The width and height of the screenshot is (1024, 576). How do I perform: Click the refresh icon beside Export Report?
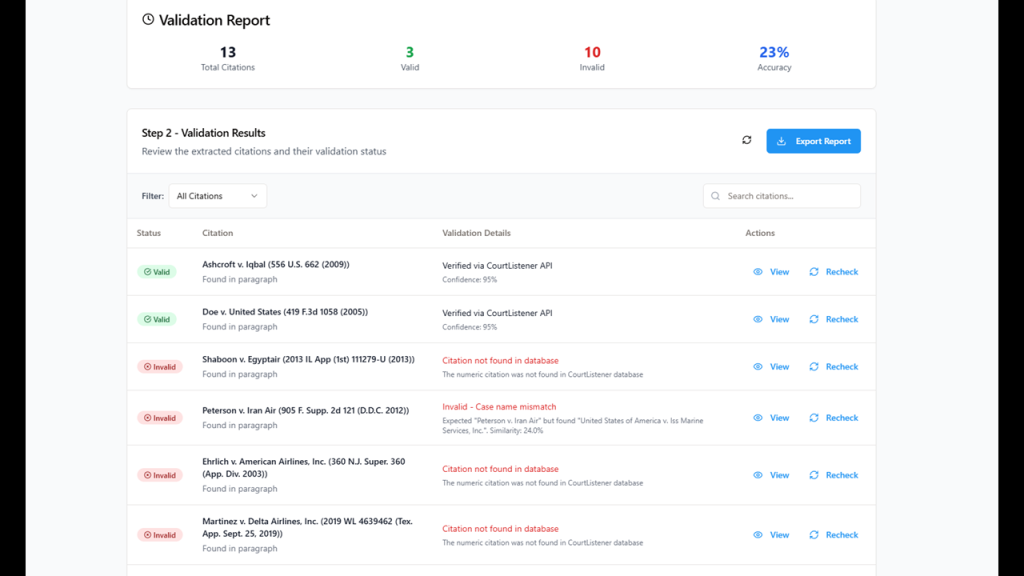click(x=746, y=141)
